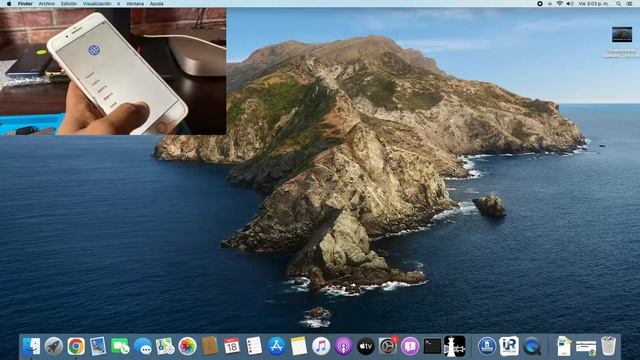Open the App Store from Dock
640x360 pixels.
(276, 346)
